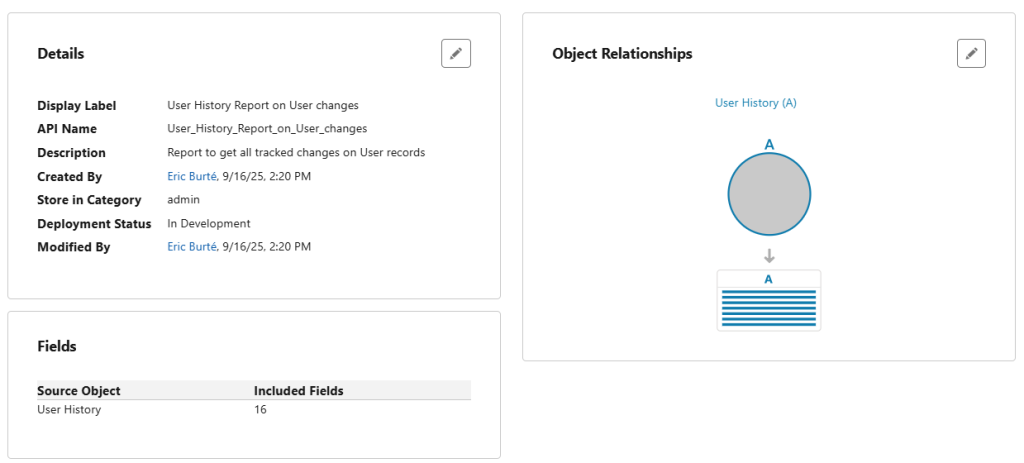
Task: Click the Store in Category value admin
Action: (x=184, y=200)
